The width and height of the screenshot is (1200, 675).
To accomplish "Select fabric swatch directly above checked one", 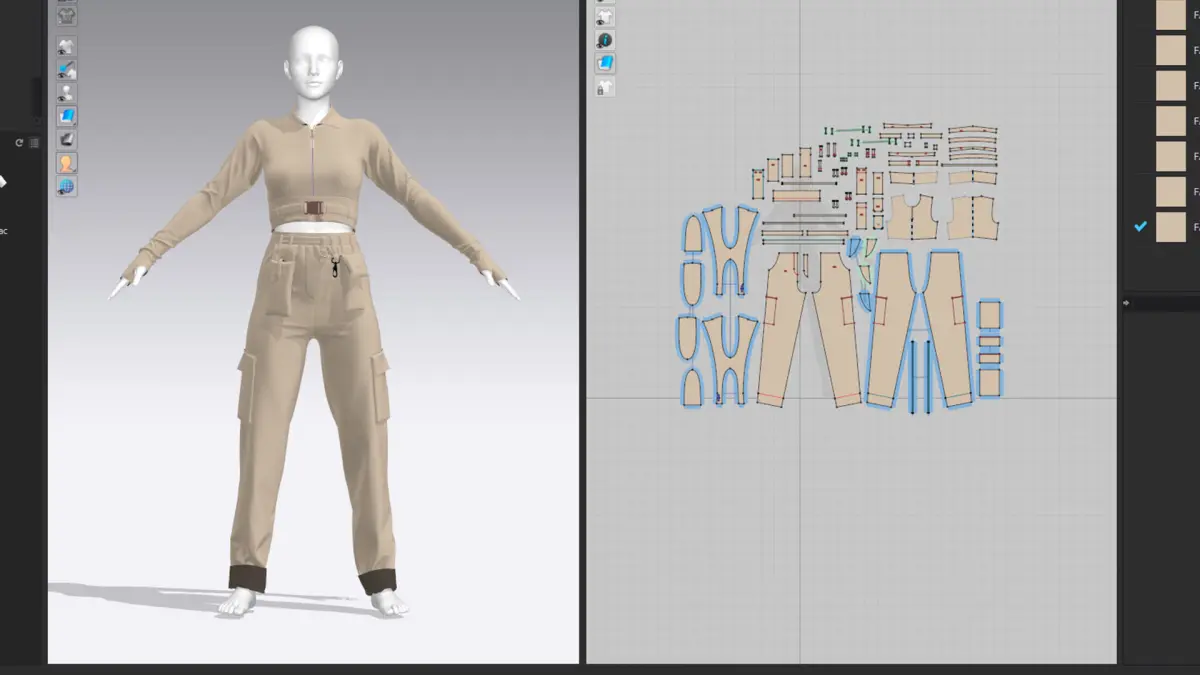I will (1171, 192).
